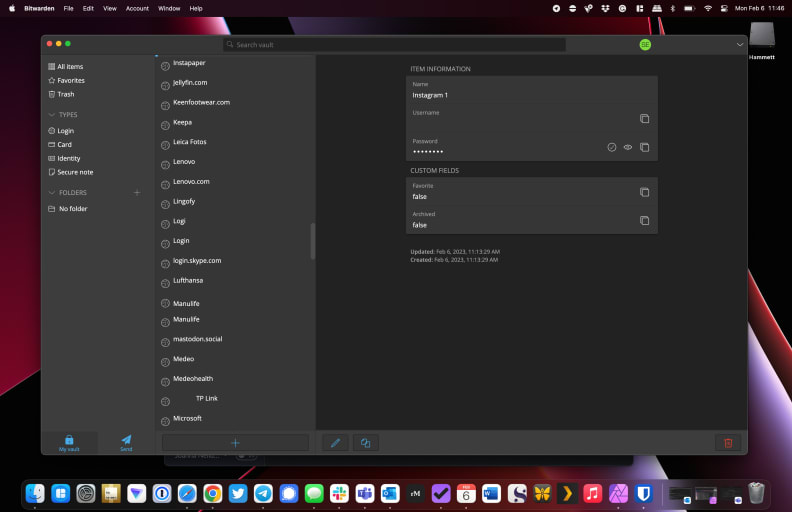This screenshot has height=512, width=792.
Task: Open the Instapaper vault entry
Action: 234,64
